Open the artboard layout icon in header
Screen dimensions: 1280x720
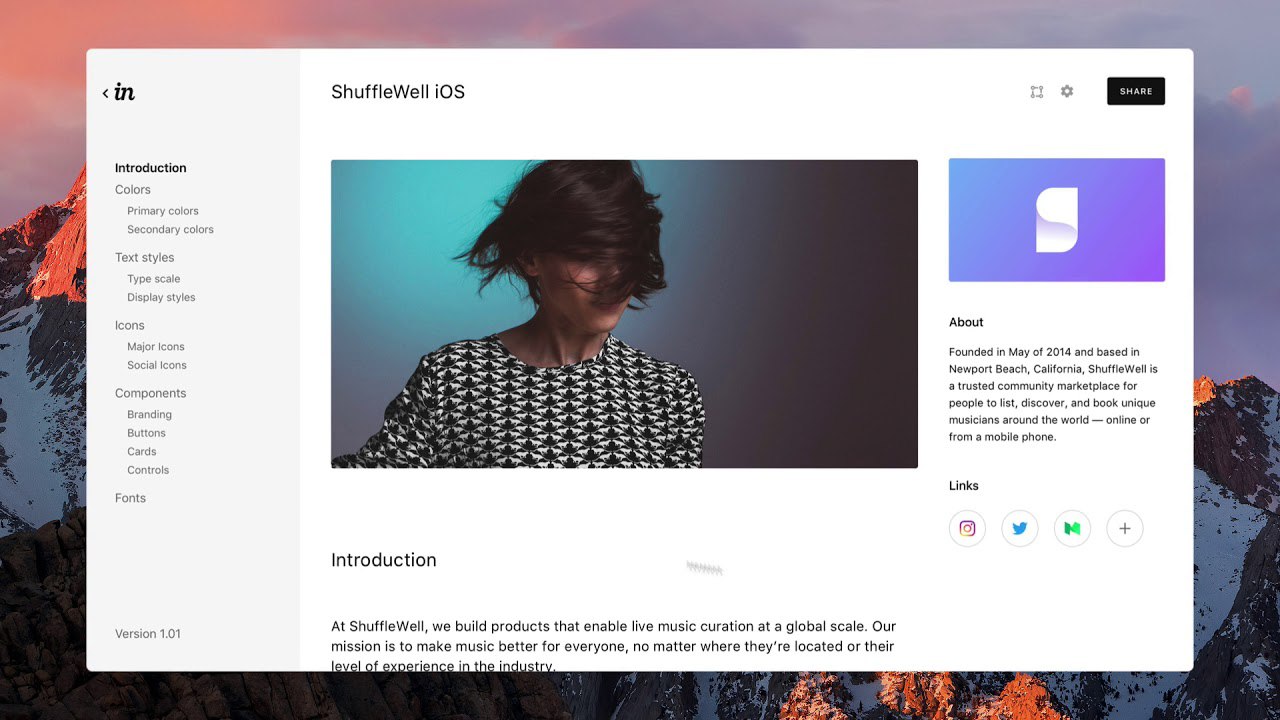[1037, 91]
